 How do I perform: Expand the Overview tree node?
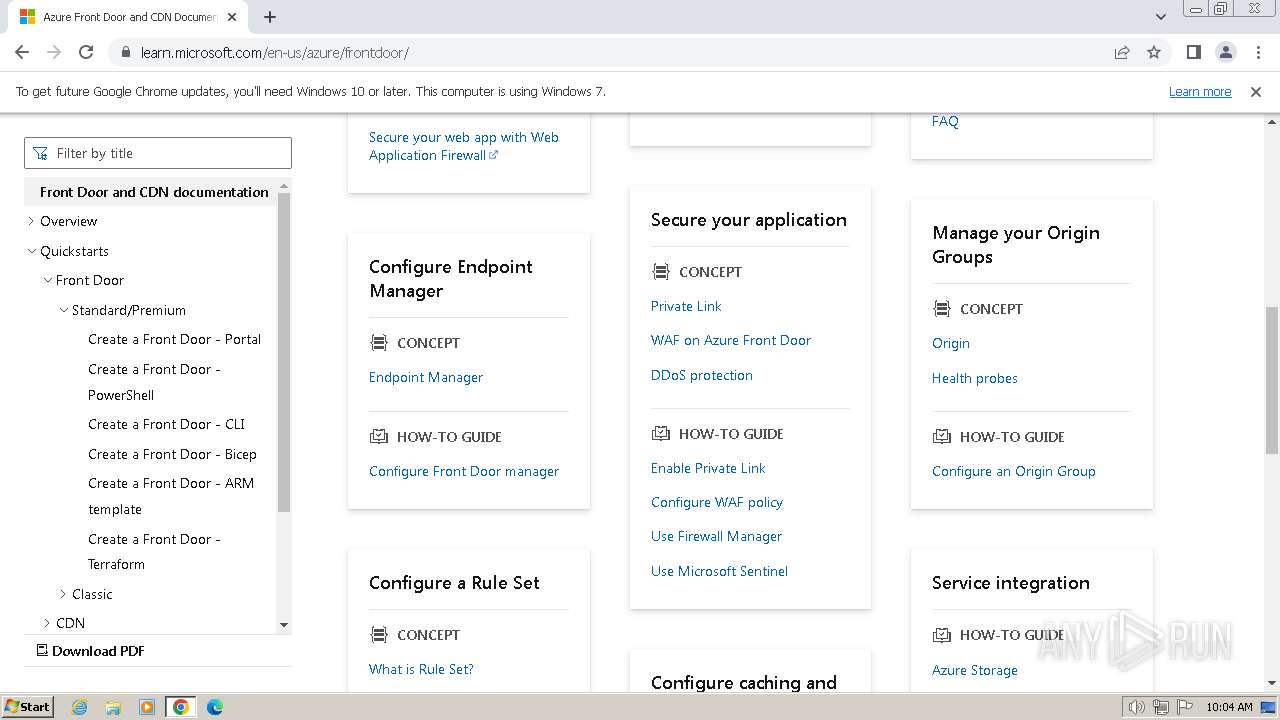(31, 221)
